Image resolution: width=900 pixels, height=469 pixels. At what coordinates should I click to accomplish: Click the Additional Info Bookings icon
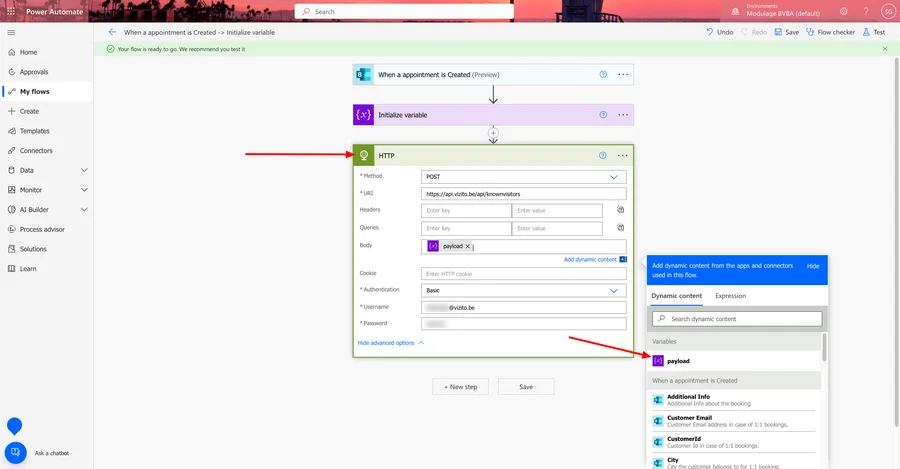(x=658, y=400)
